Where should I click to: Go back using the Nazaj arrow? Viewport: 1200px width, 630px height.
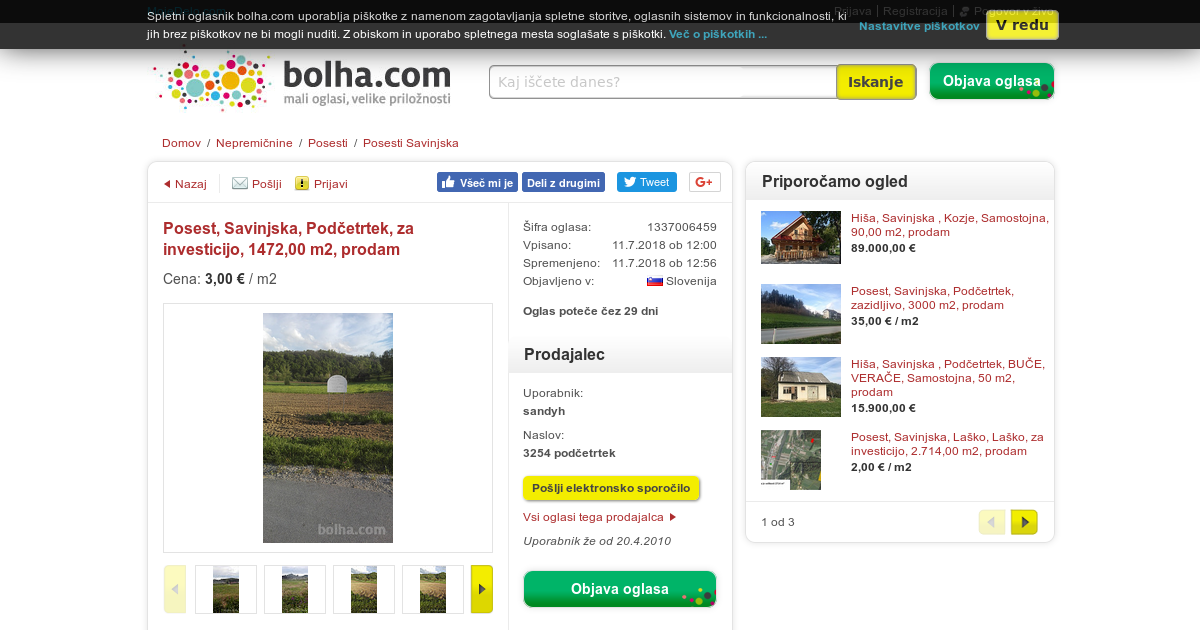tap(167, 184)
